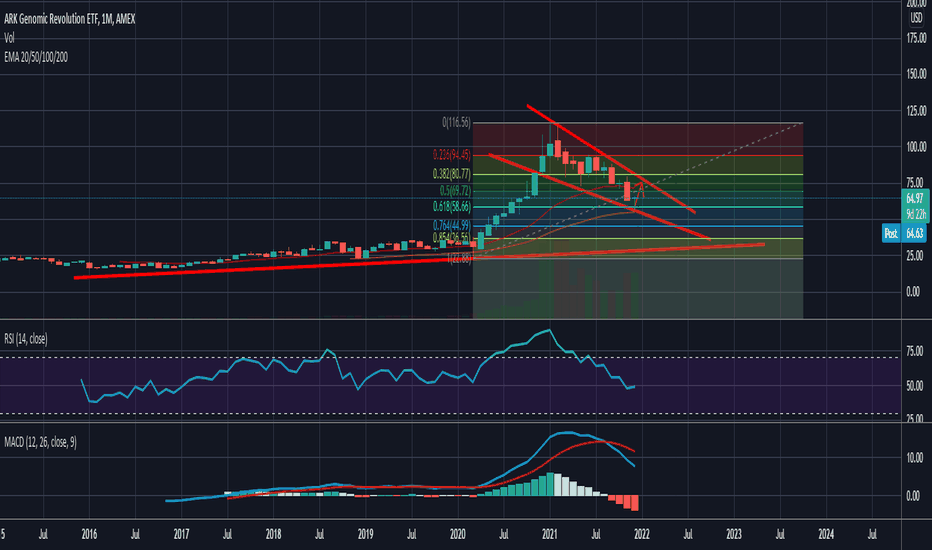Select Fibonacci level 0.5(69.72) label
This screenshot has width=932, height=550.
tap(455, 191)
